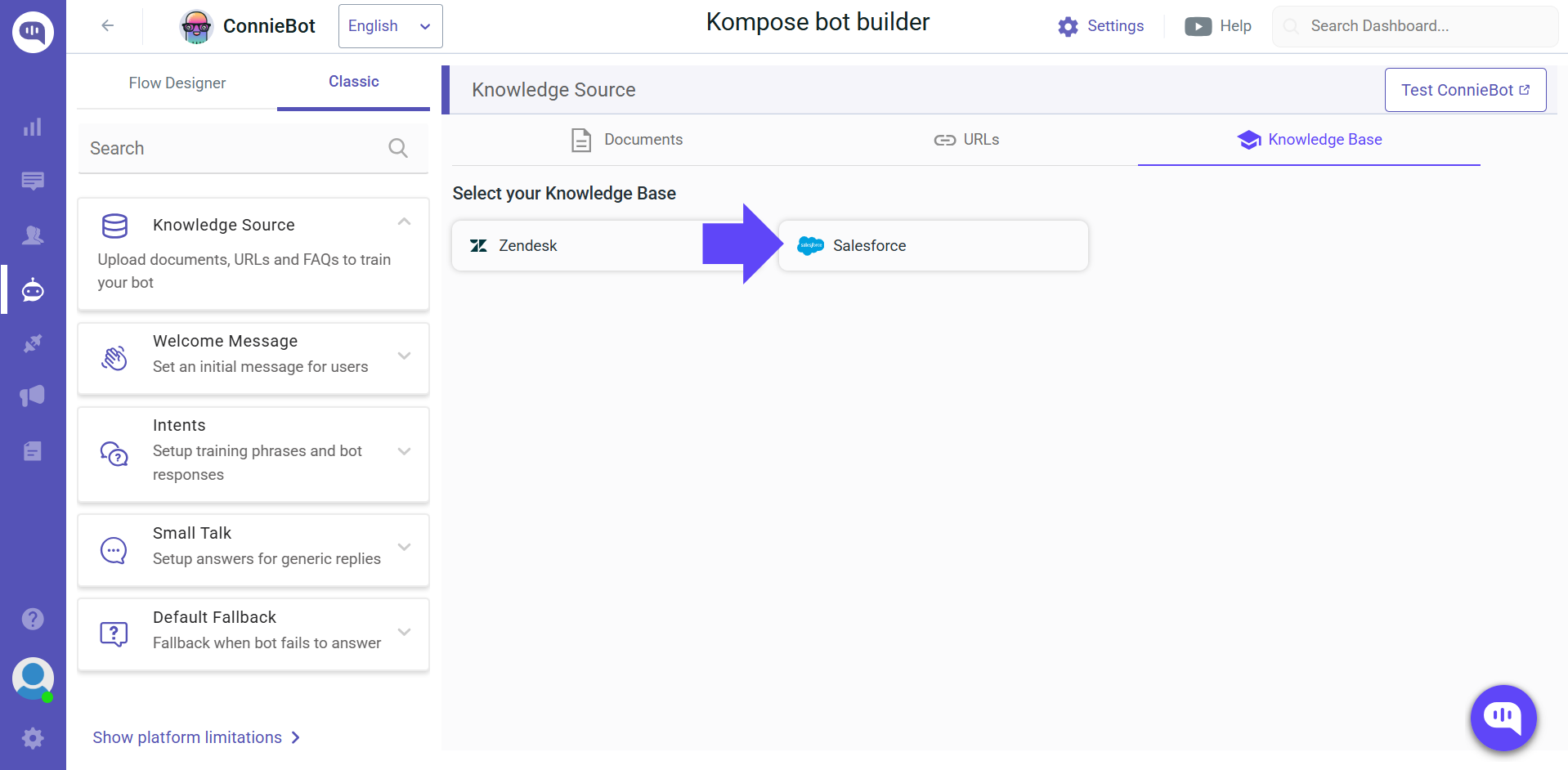Expand the Welcome Message section
Screen dimensions: 1568x770
click(404, 356)
